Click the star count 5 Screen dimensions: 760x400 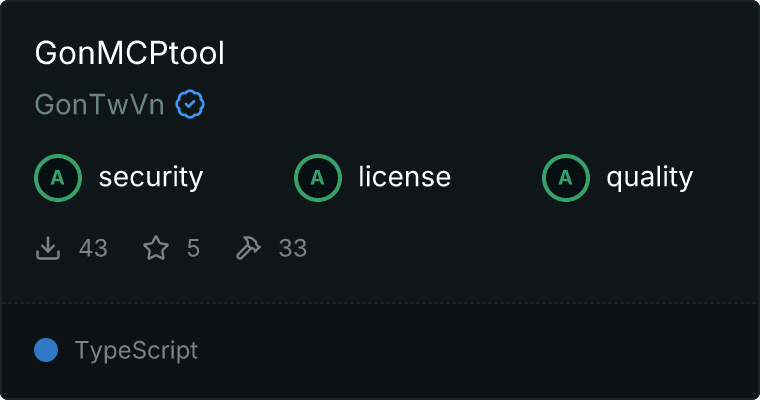[193, 248]
